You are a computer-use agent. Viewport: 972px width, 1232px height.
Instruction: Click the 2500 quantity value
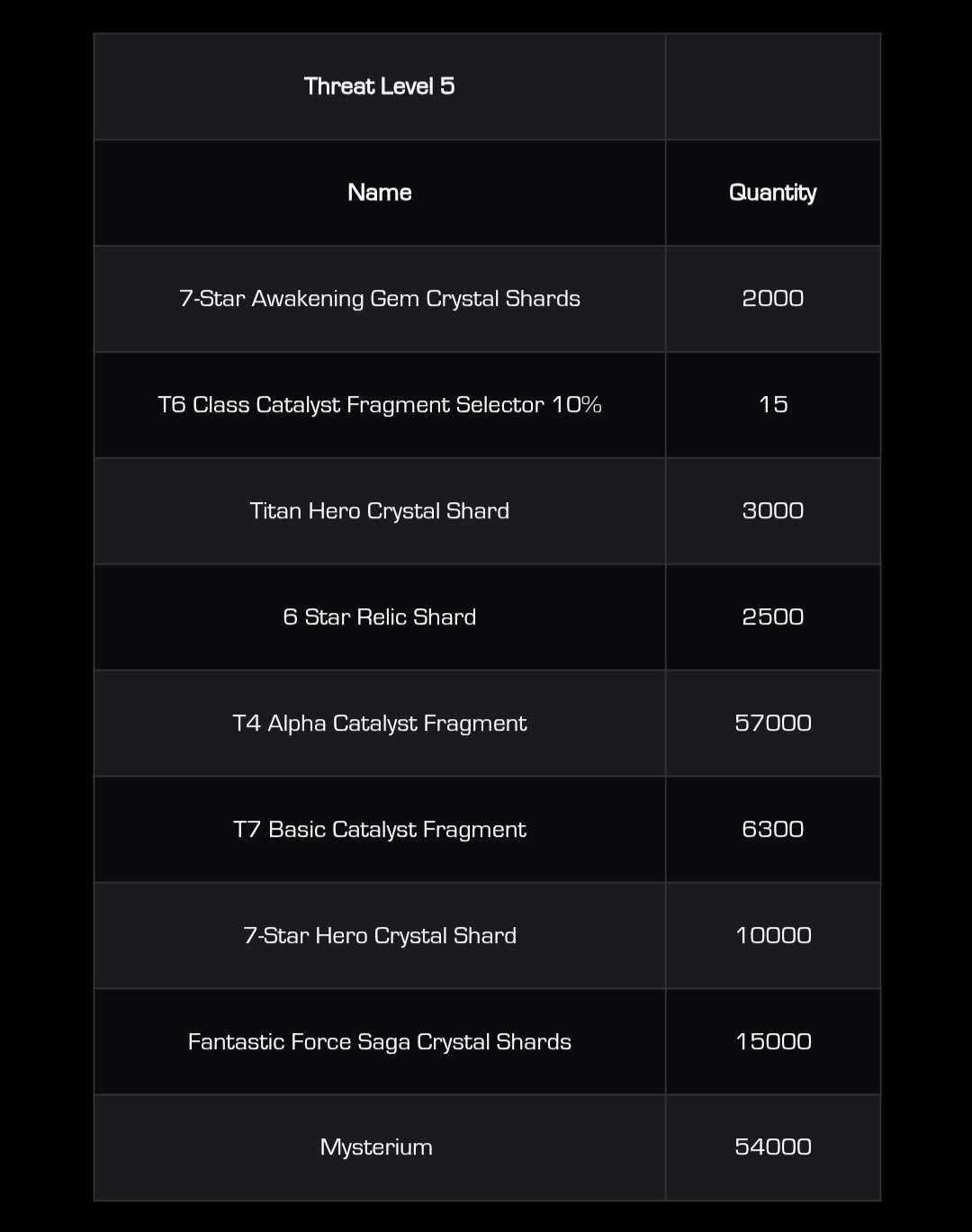(772, 617)
